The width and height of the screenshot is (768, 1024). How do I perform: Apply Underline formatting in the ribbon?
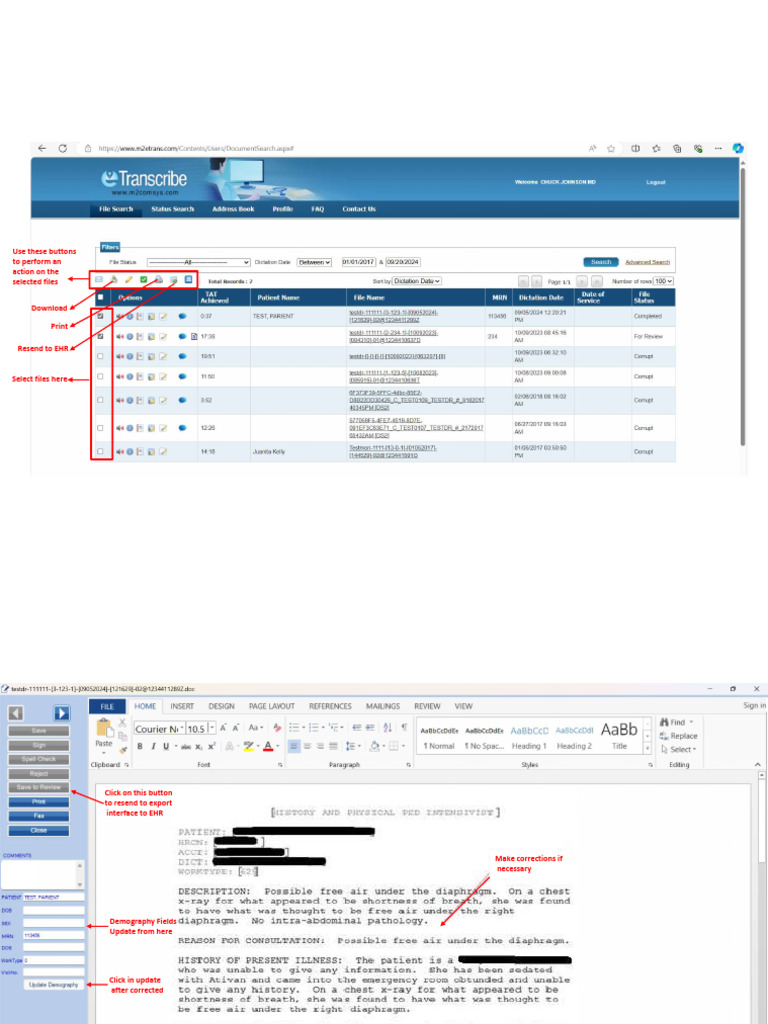click(166, 746)
